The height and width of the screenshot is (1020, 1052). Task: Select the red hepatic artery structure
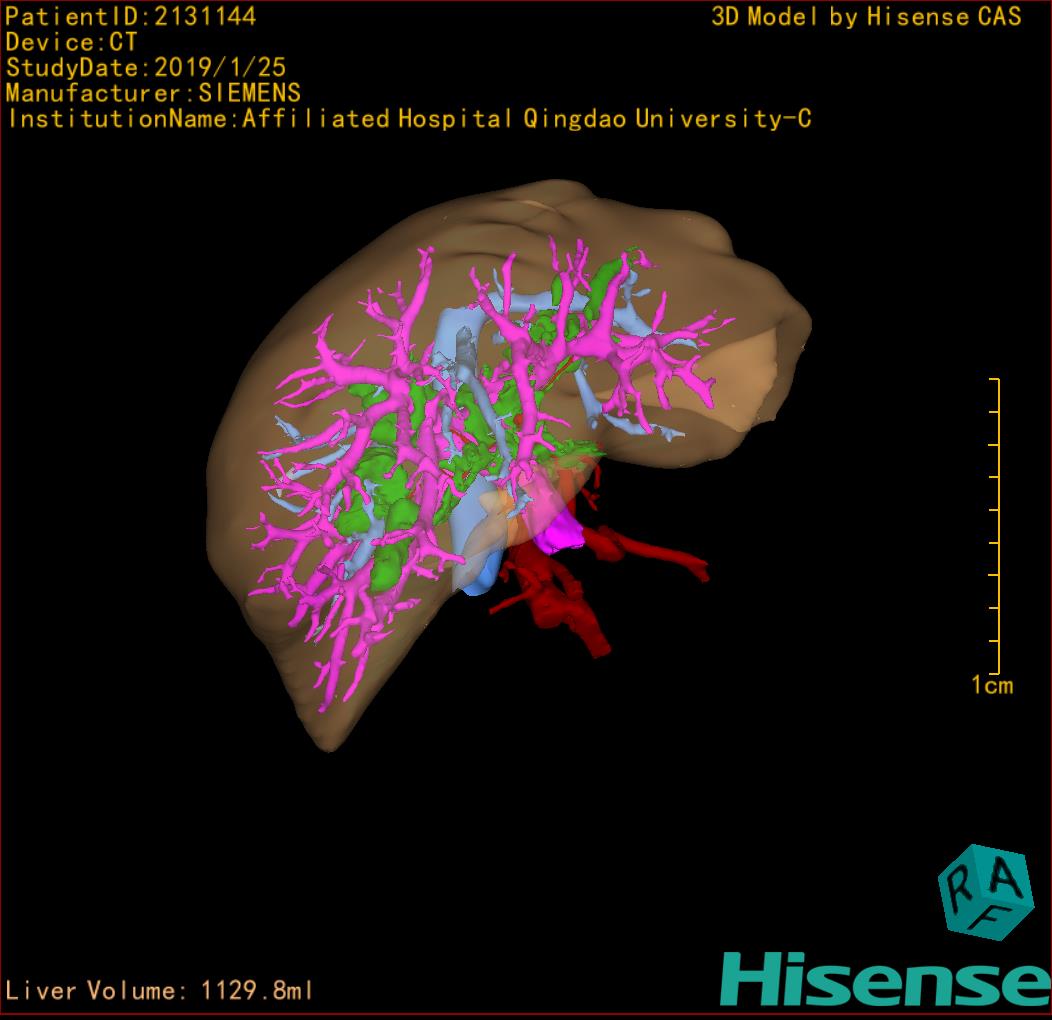click(560, 600)
